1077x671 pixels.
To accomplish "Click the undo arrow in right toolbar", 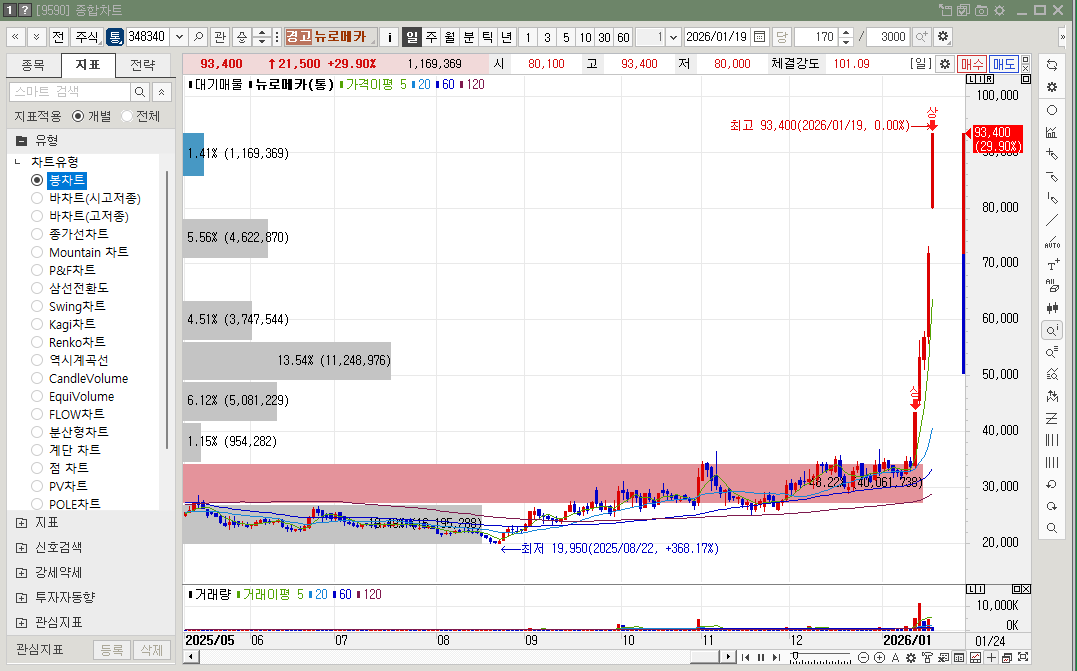I will [x=1052, y=484].
